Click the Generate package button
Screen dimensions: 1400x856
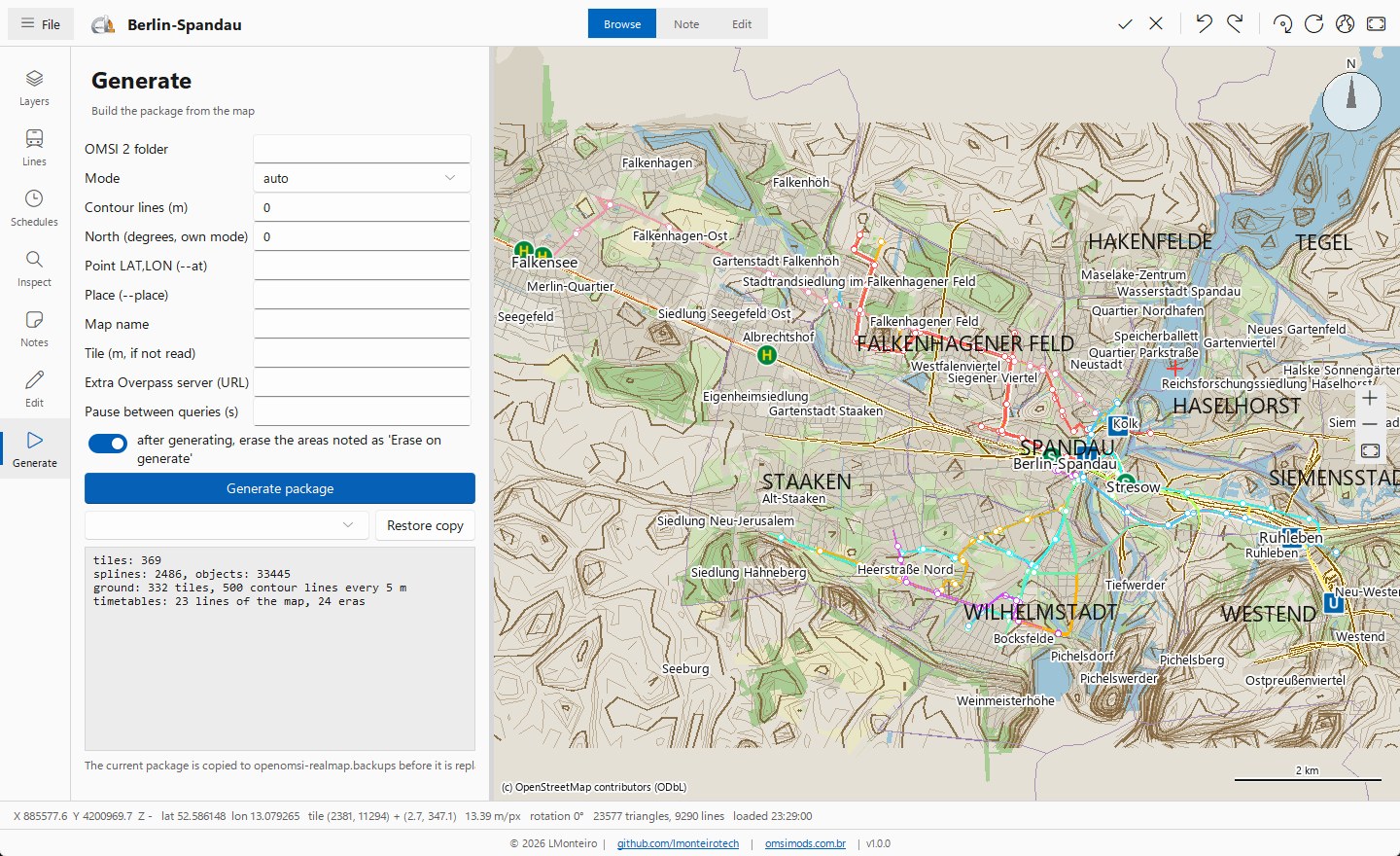tap(280, 488)
